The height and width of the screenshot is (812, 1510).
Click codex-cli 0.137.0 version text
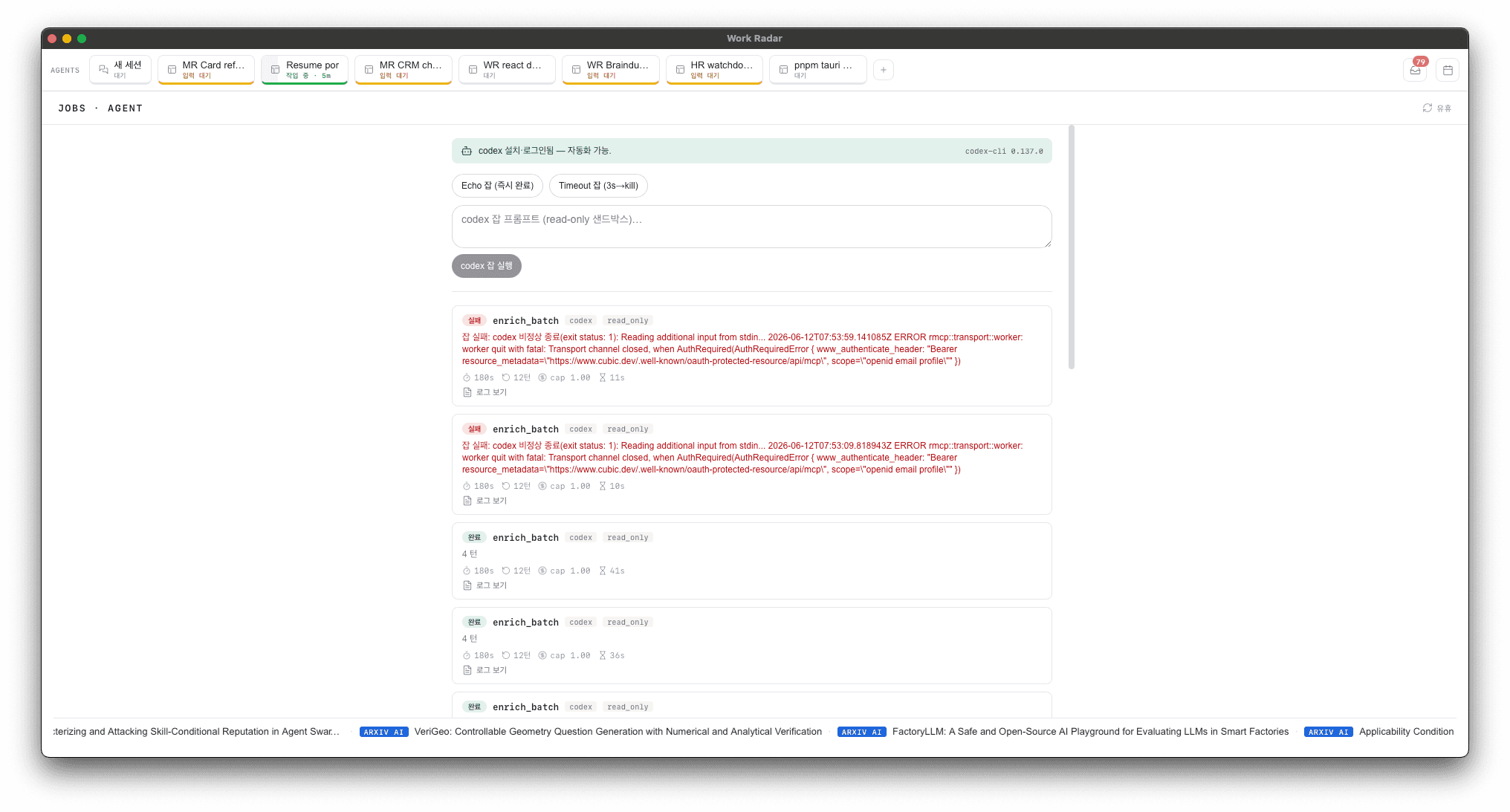[1004, 151]
